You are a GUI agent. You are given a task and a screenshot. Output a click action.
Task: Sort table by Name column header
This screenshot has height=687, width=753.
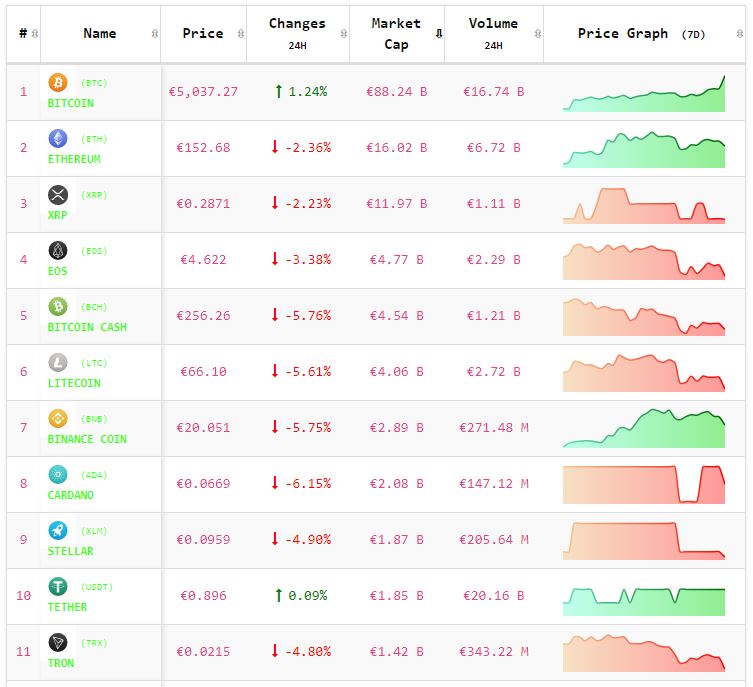[100, 34]
